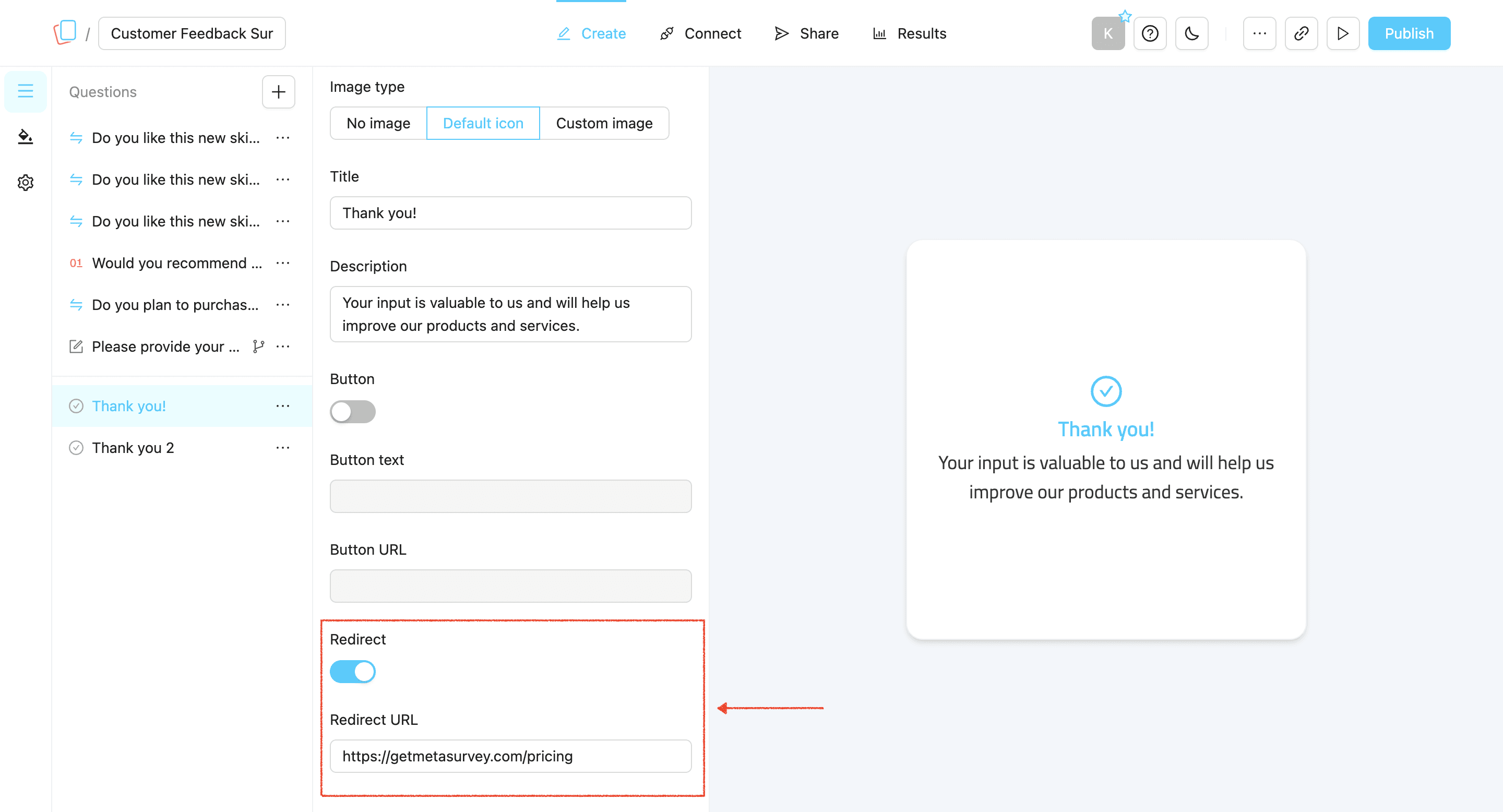Publish the survey

click(x=1409, y=33)
